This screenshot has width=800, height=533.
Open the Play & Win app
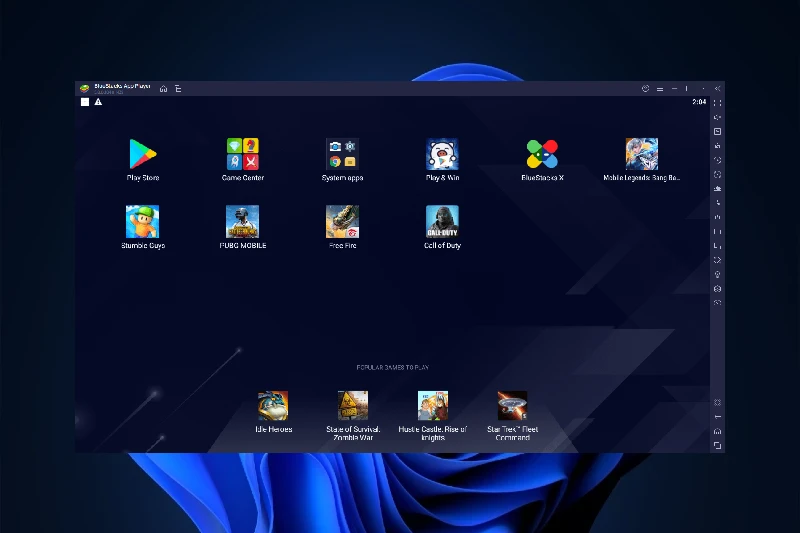[442, 154]
